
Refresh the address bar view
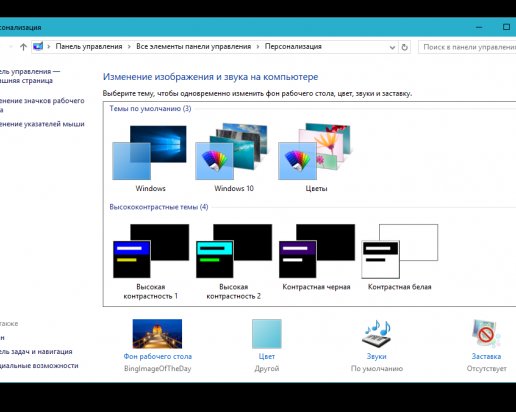click(404, 47)
